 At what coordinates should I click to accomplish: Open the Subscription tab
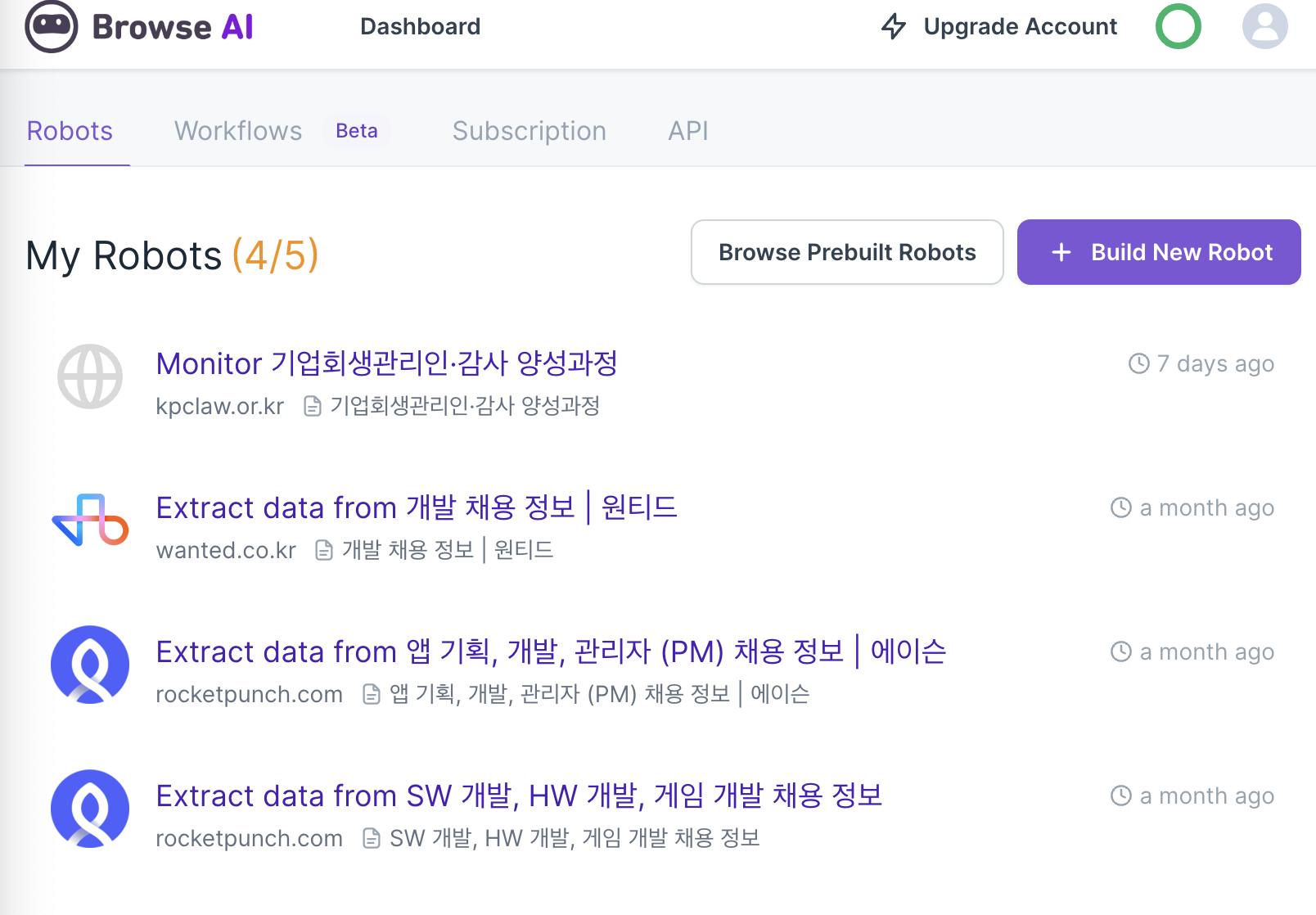tap(530, 131)
